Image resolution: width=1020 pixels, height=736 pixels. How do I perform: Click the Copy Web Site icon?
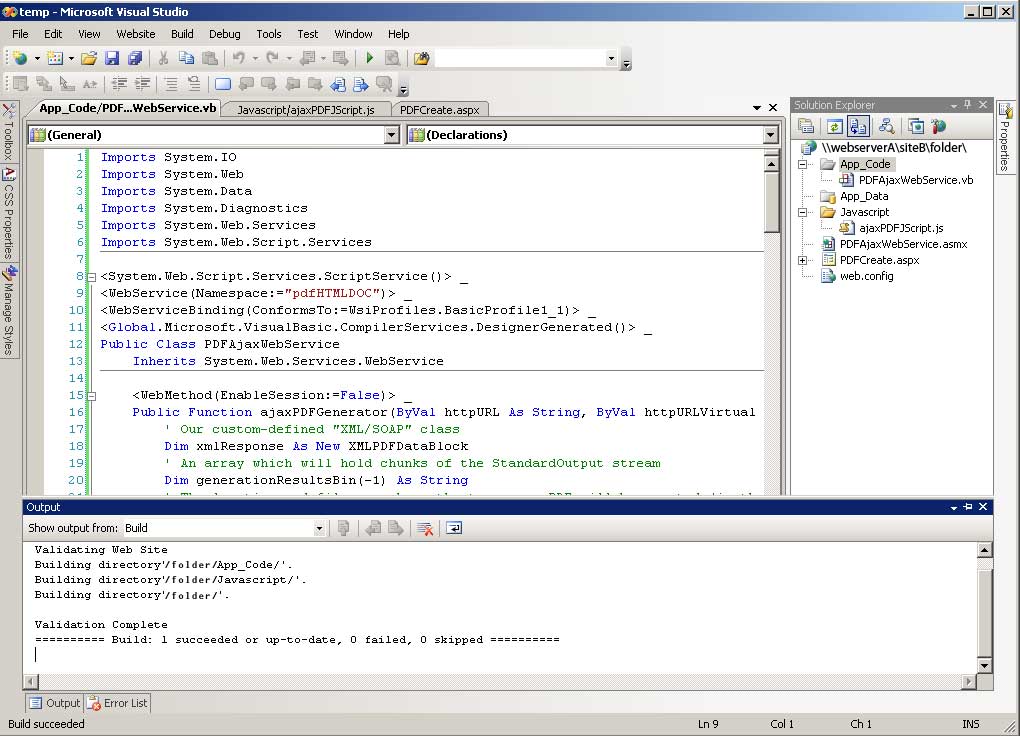[x=916, y=126]
